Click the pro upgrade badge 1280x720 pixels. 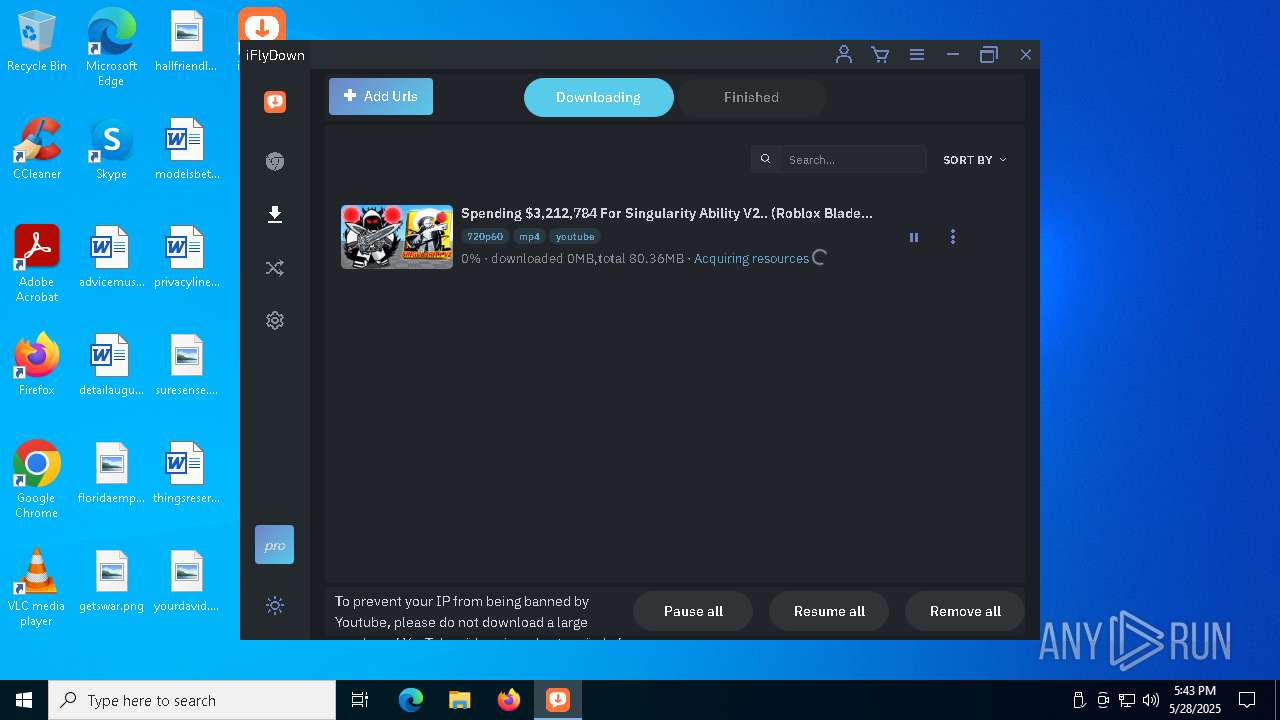(275, 545)
